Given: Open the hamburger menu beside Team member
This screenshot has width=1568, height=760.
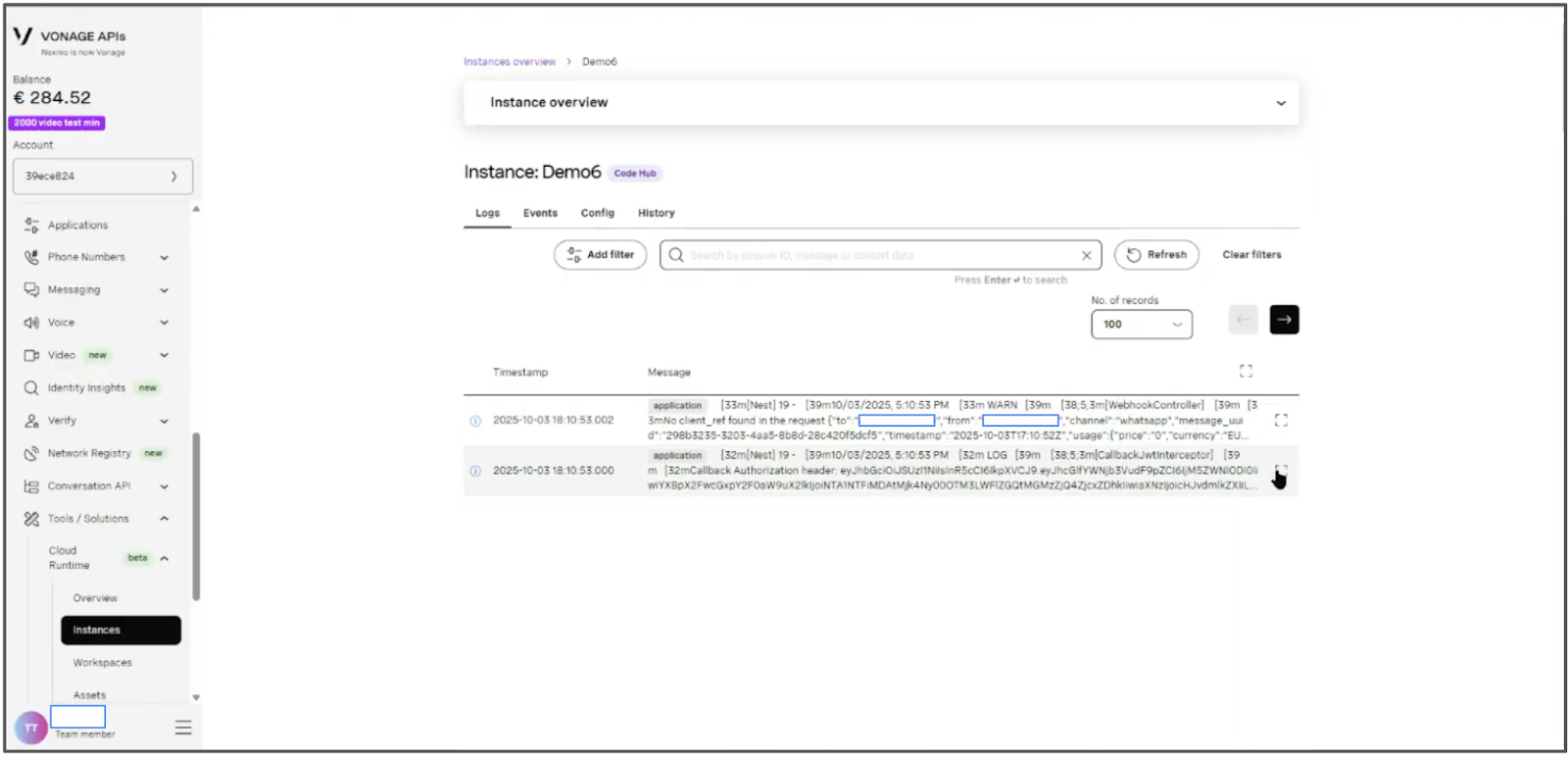Looking at the screenshot, I should point(183,728).
